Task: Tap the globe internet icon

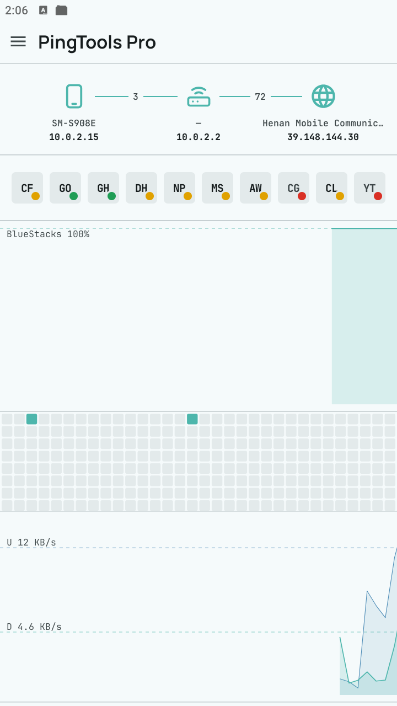Action: click(323, 96)
